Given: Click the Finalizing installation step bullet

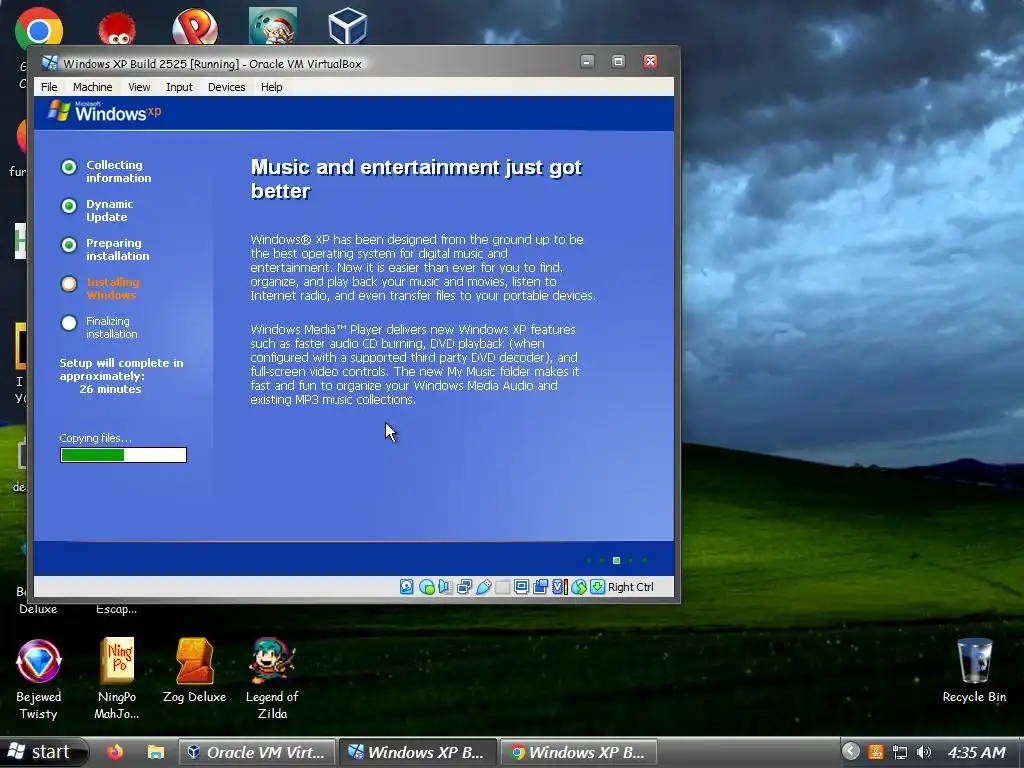Looking at the screenshot, I should (x=69, y=323).
